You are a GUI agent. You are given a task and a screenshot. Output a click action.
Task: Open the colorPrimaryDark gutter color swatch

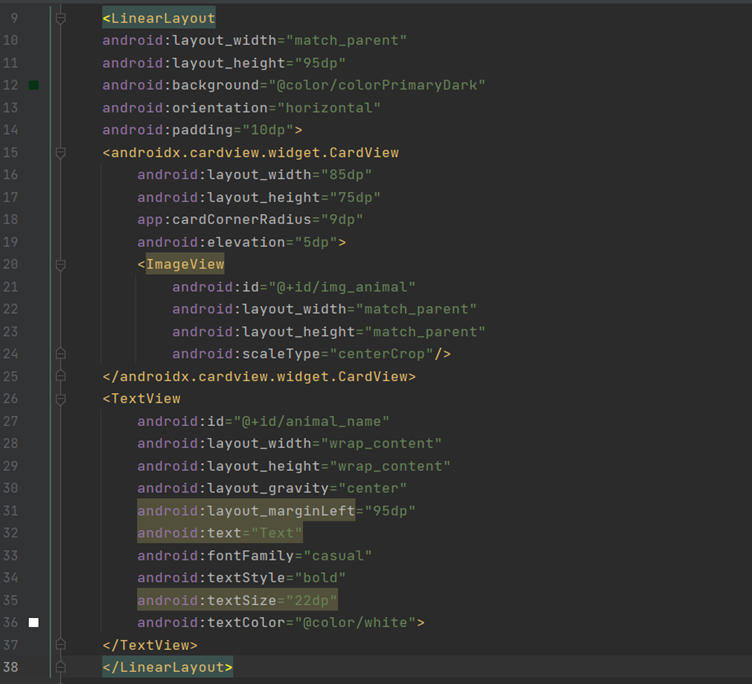click(x=33, y=86)
